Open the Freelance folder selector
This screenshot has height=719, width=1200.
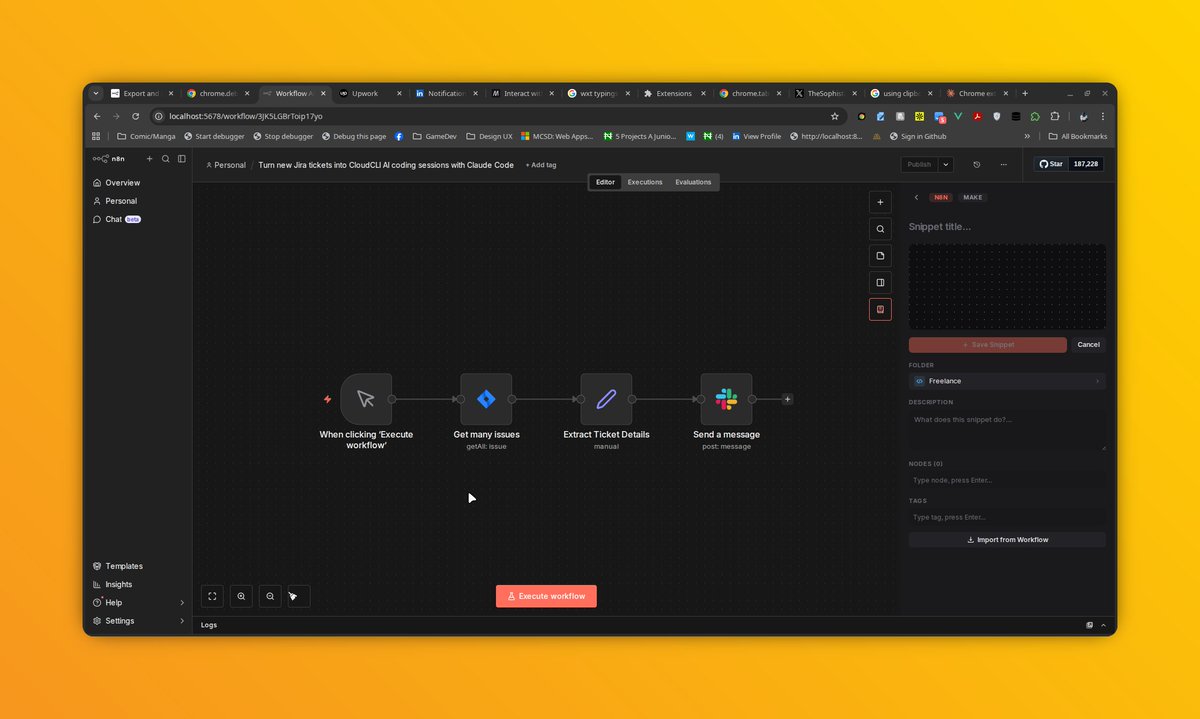point(1007,381)
